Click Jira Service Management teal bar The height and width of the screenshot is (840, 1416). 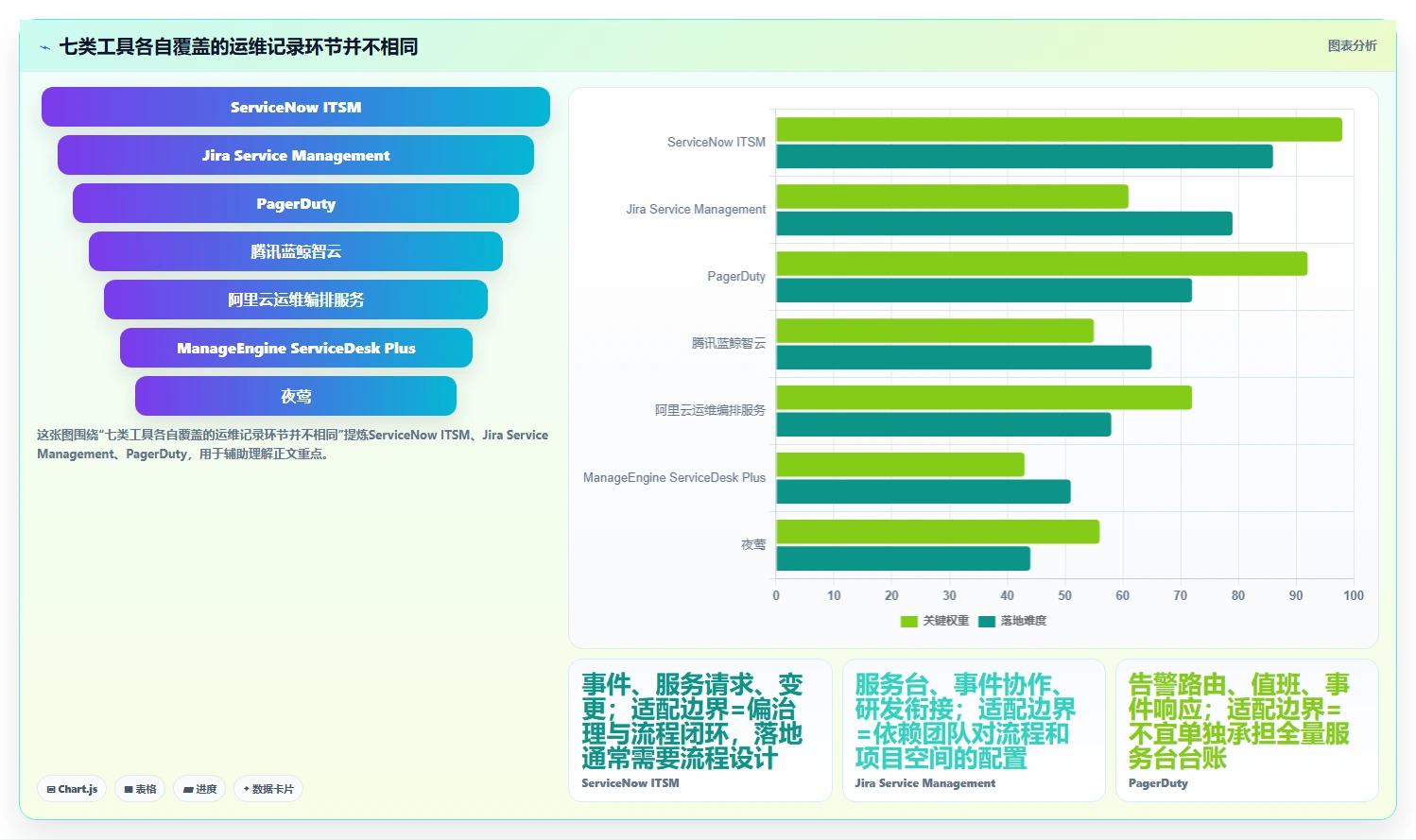(x=1004, y=224)
